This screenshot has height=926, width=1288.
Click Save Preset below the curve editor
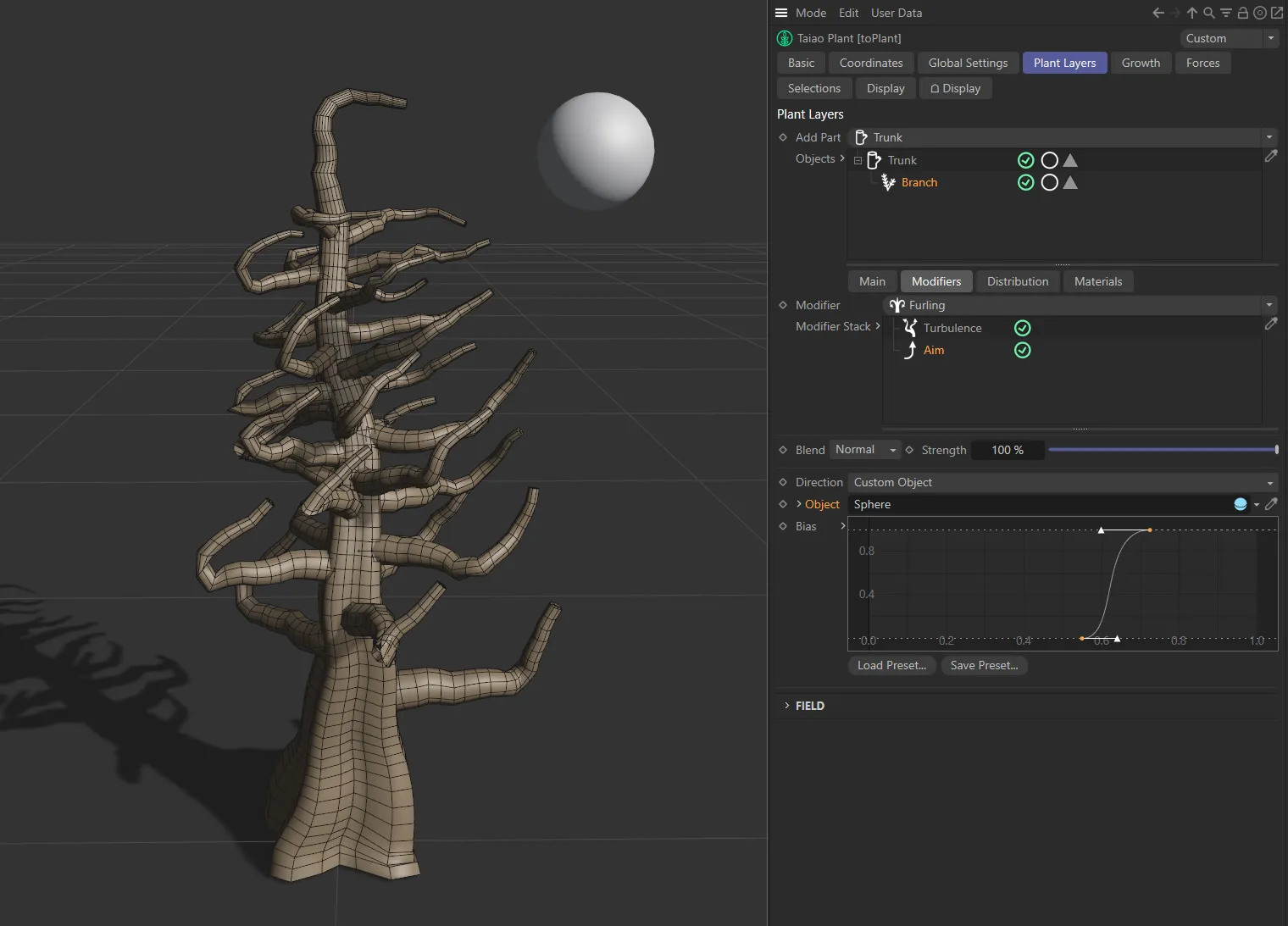click(984, 665)
